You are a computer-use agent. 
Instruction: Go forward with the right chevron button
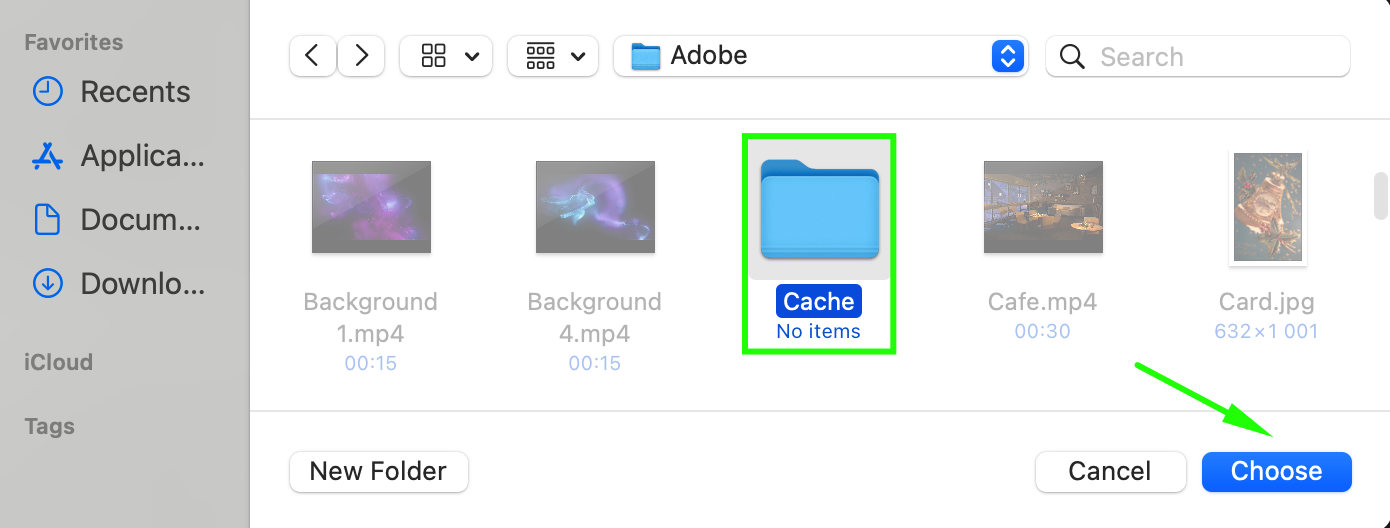point(361,56)
